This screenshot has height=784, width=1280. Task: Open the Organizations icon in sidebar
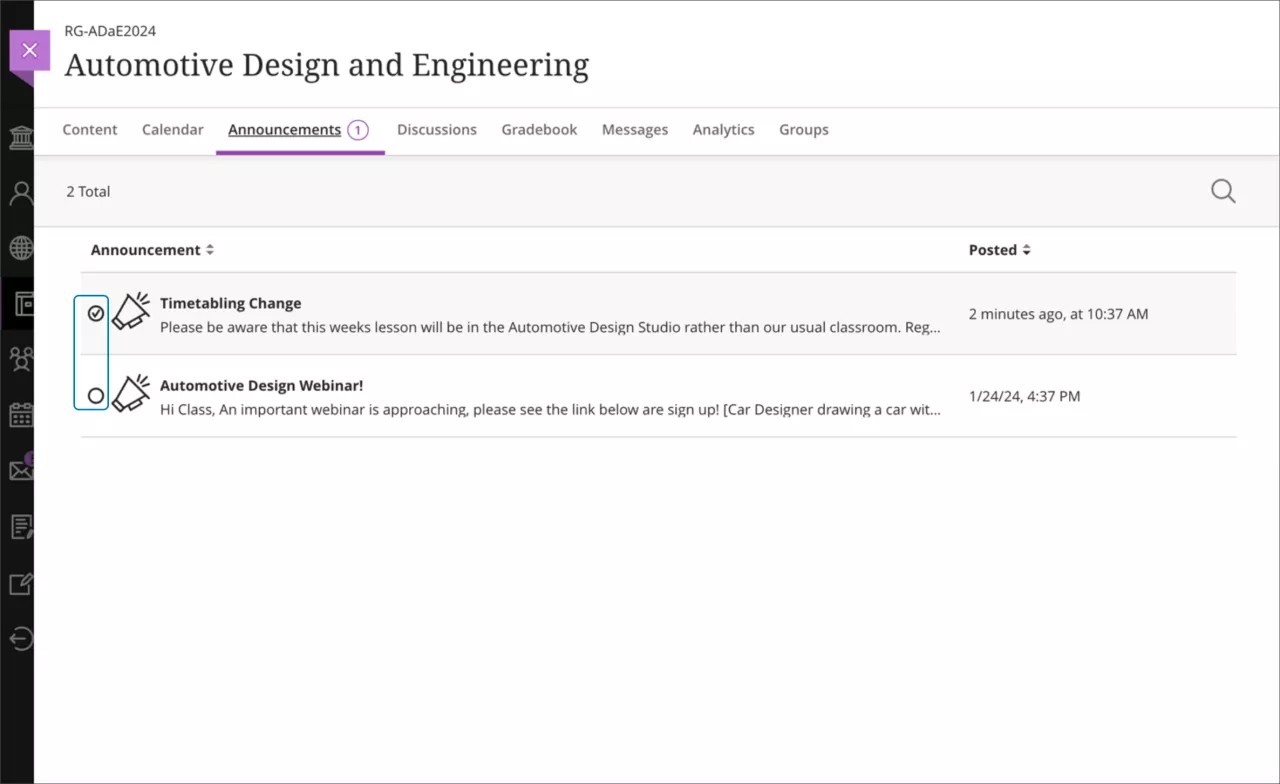[21, 359]
